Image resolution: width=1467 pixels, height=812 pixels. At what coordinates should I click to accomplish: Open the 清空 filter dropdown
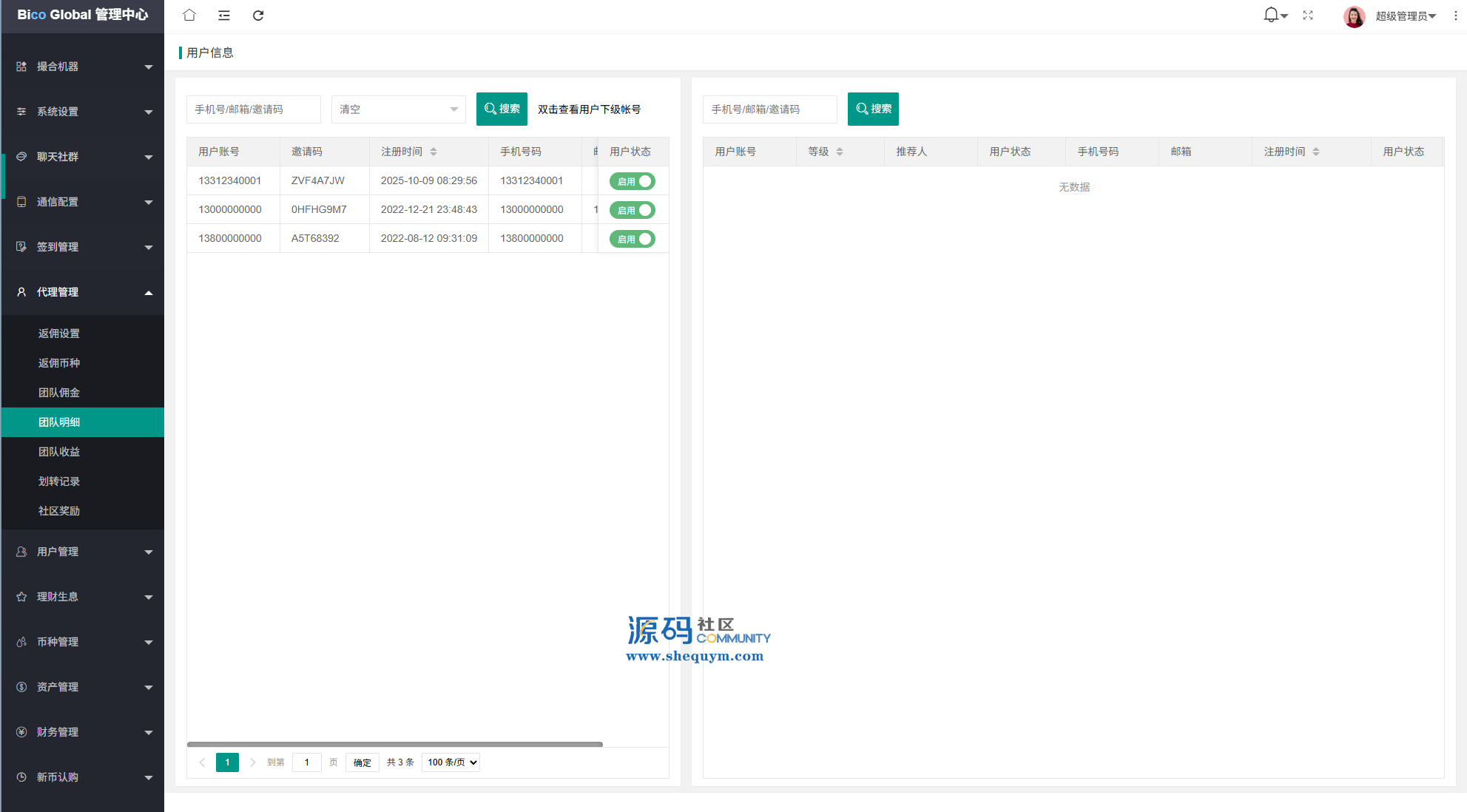tap(398, 109)
